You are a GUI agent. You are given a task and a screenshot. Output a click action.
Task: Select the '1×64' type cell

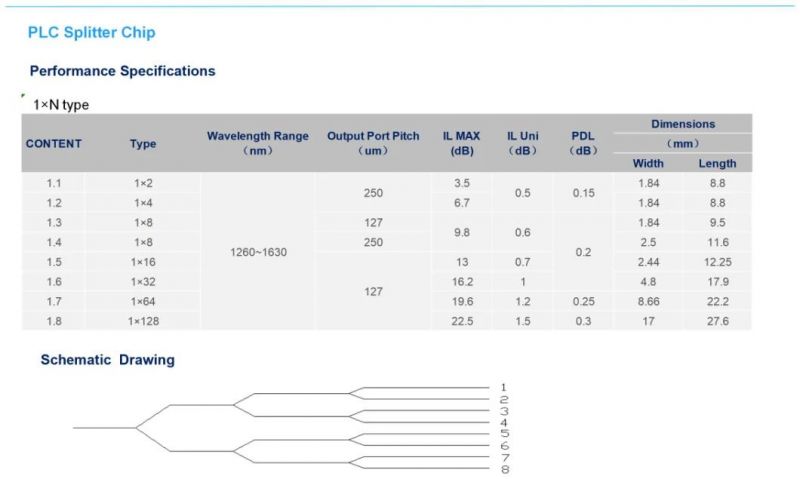[143, 301]
